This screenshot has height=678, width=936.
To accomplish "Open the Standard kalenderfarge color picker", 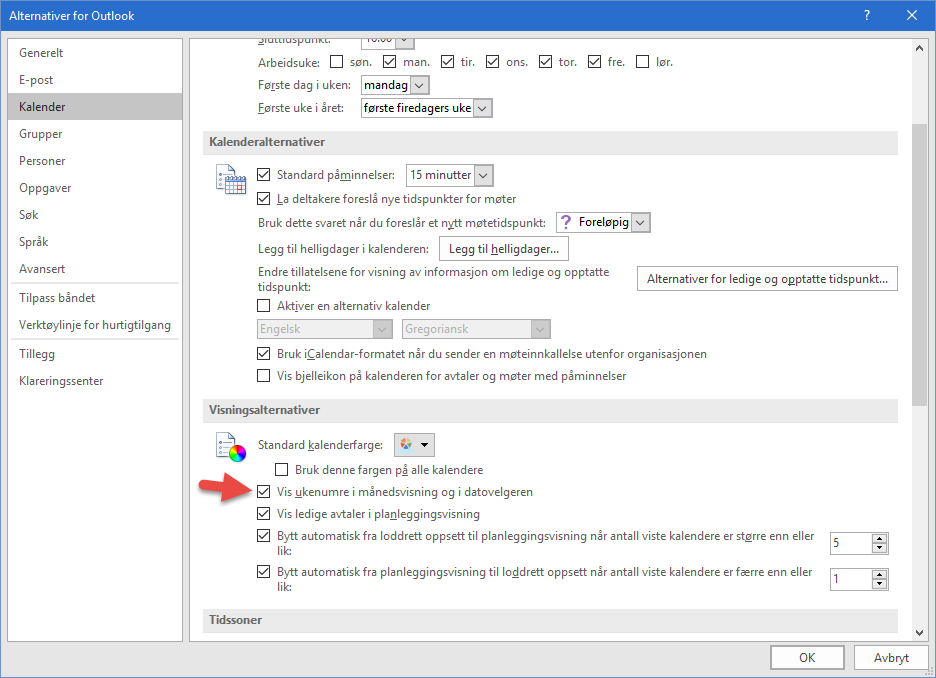I will (414, 445).
